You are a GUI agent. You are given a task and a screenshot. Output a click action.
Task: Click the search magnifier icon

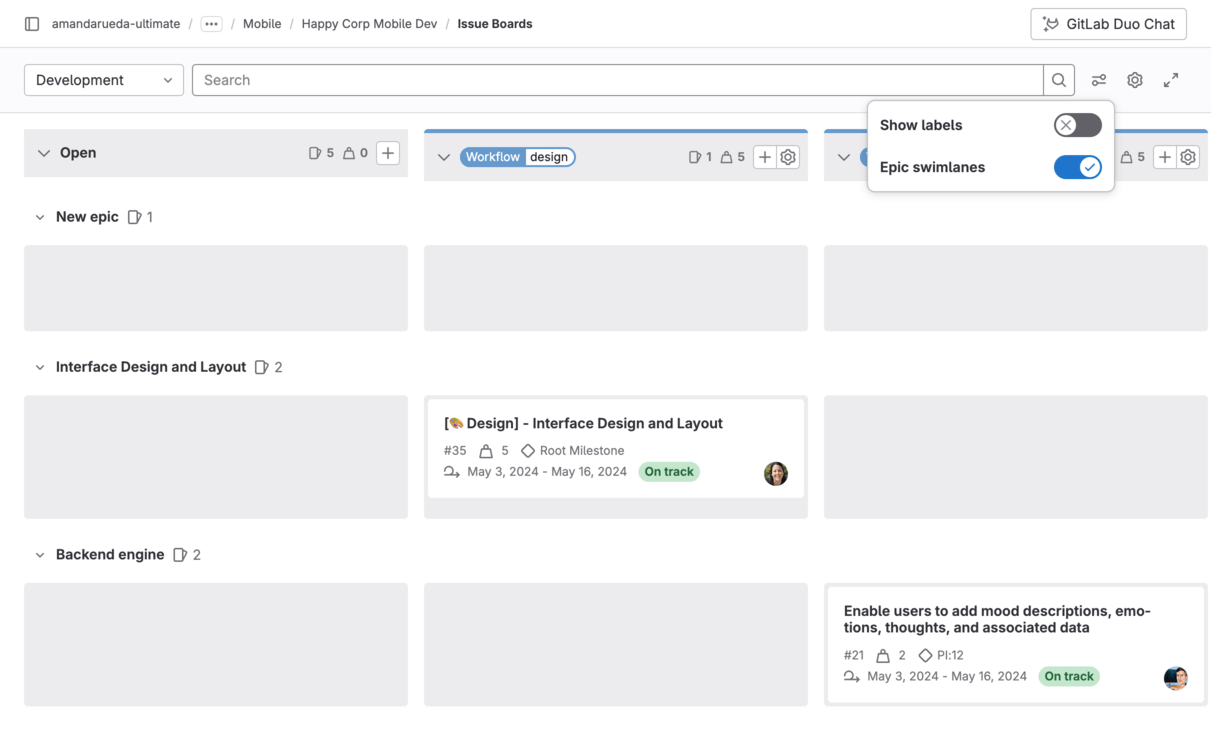[1059, 80]
